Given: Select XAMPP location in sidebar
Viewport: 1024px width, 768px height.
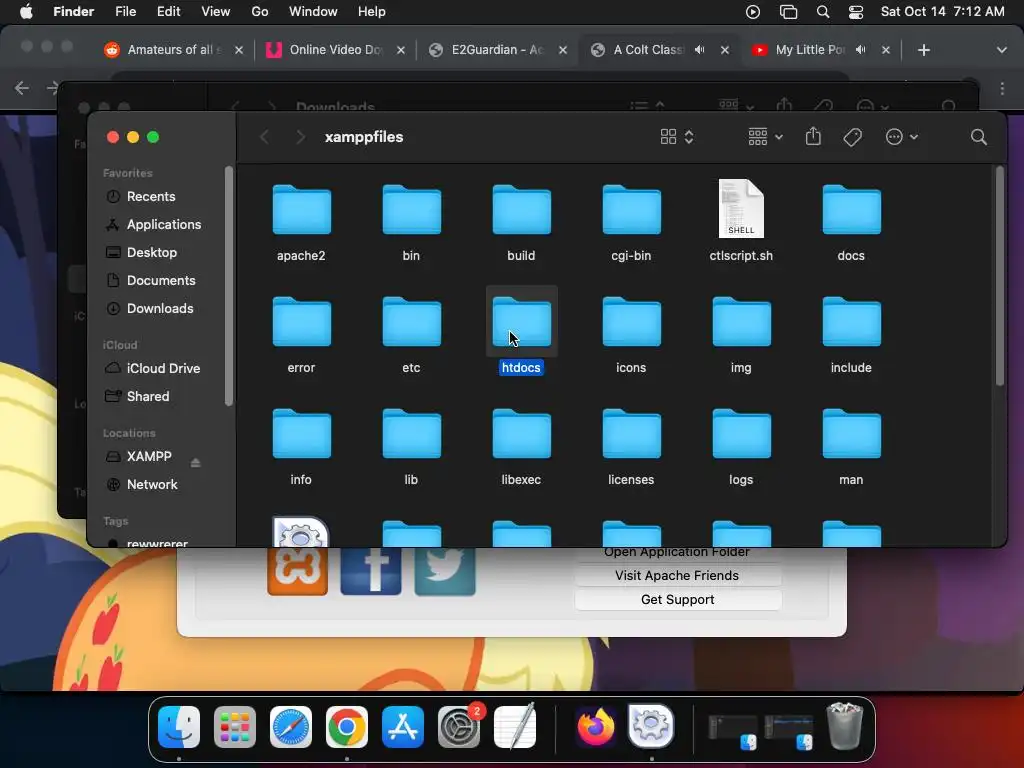Looking at the screenshot, I should tap(149, 456).
